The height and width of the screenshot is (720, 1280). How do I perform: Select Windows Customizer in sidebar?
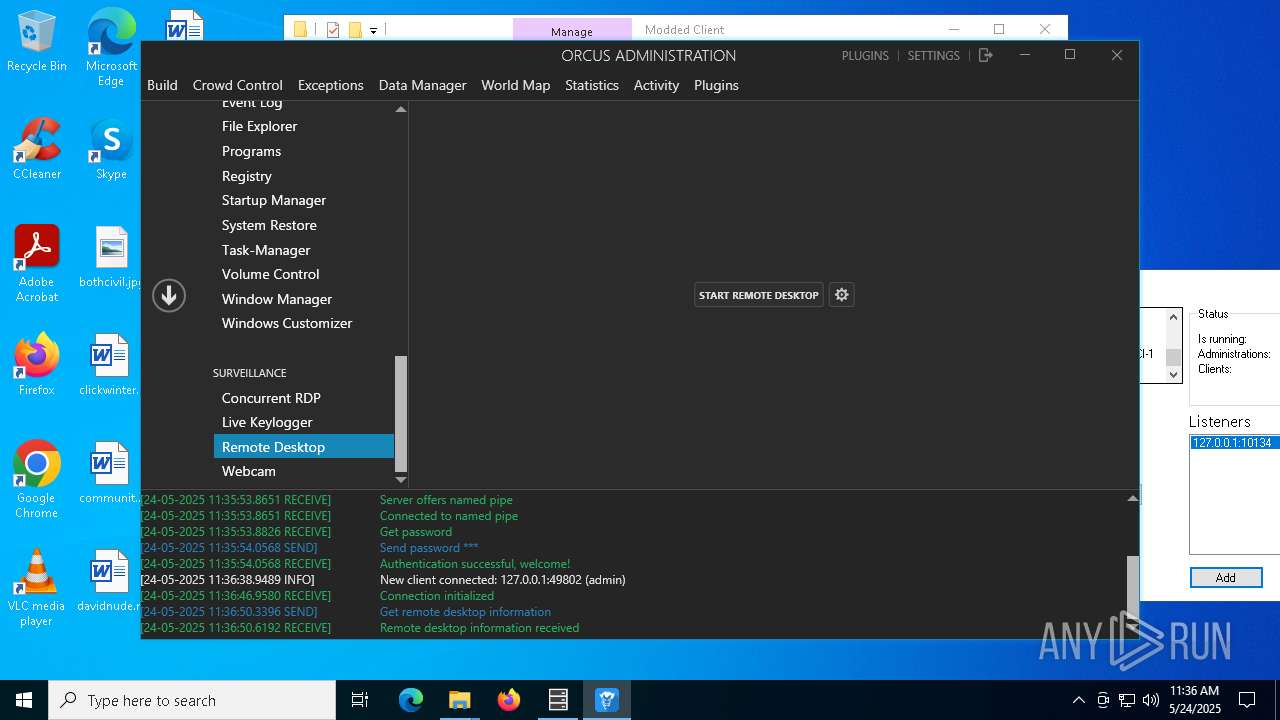[x=304, y=323]
